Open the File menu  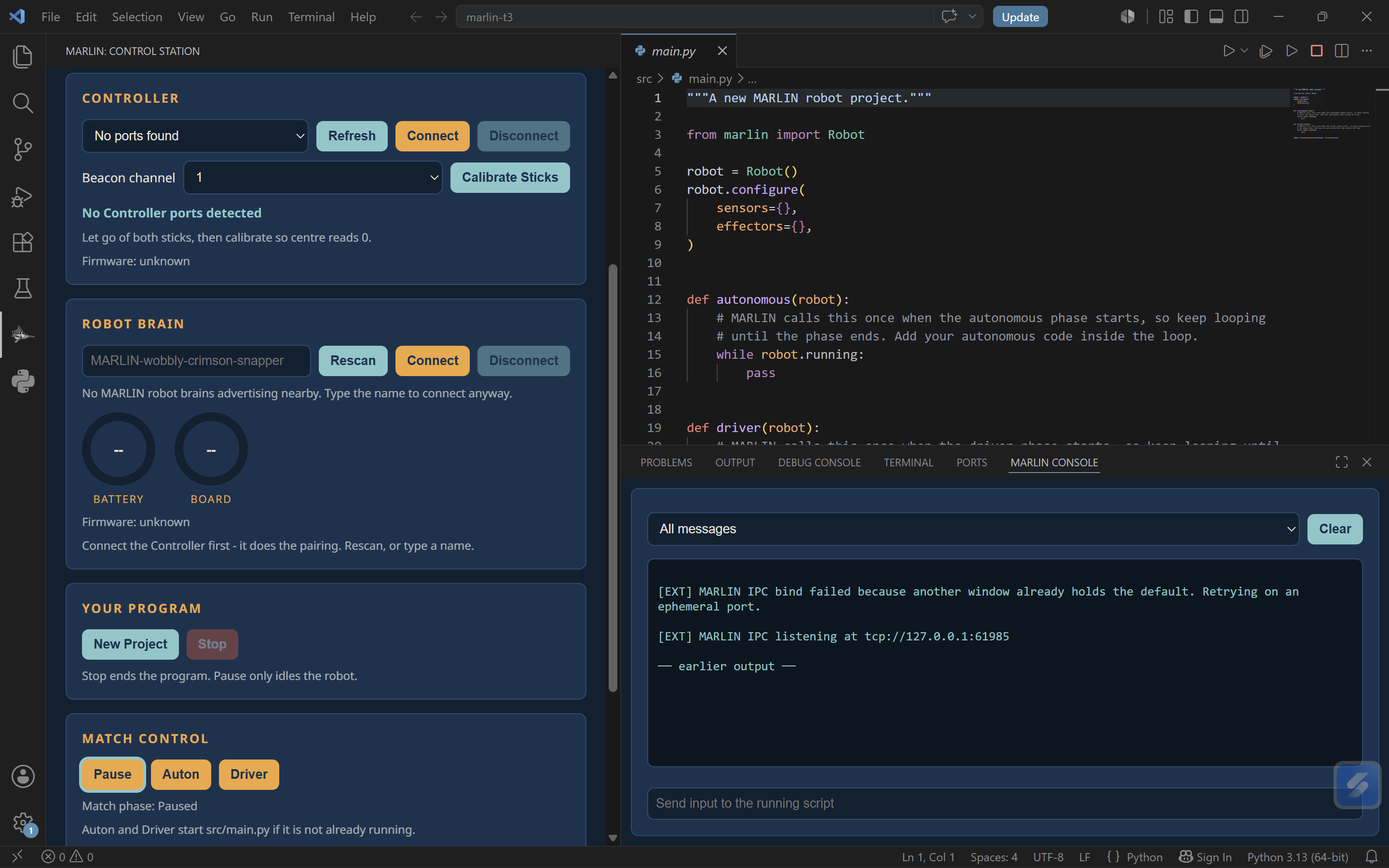51,17
